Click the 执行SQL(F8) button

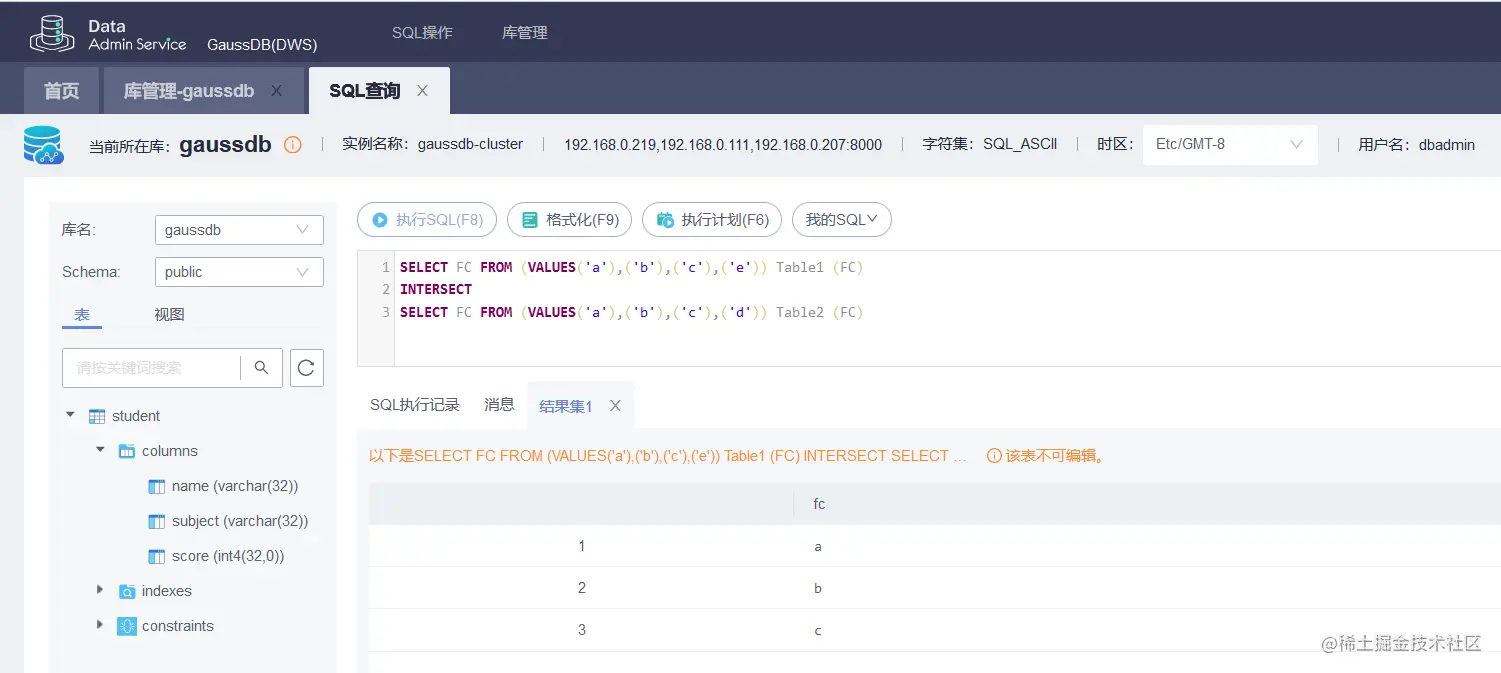point(427,220)
